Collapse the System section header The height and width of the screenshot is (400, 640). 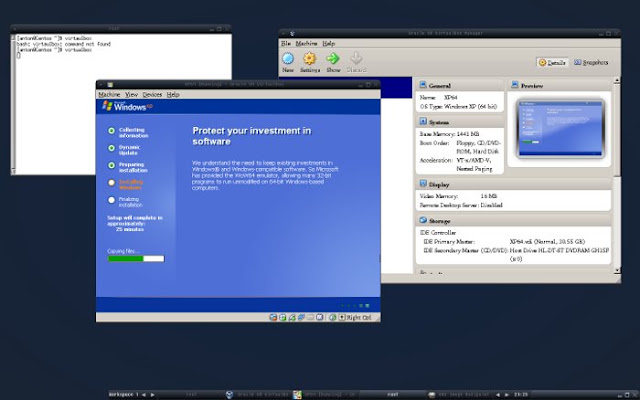coord(460,122)
